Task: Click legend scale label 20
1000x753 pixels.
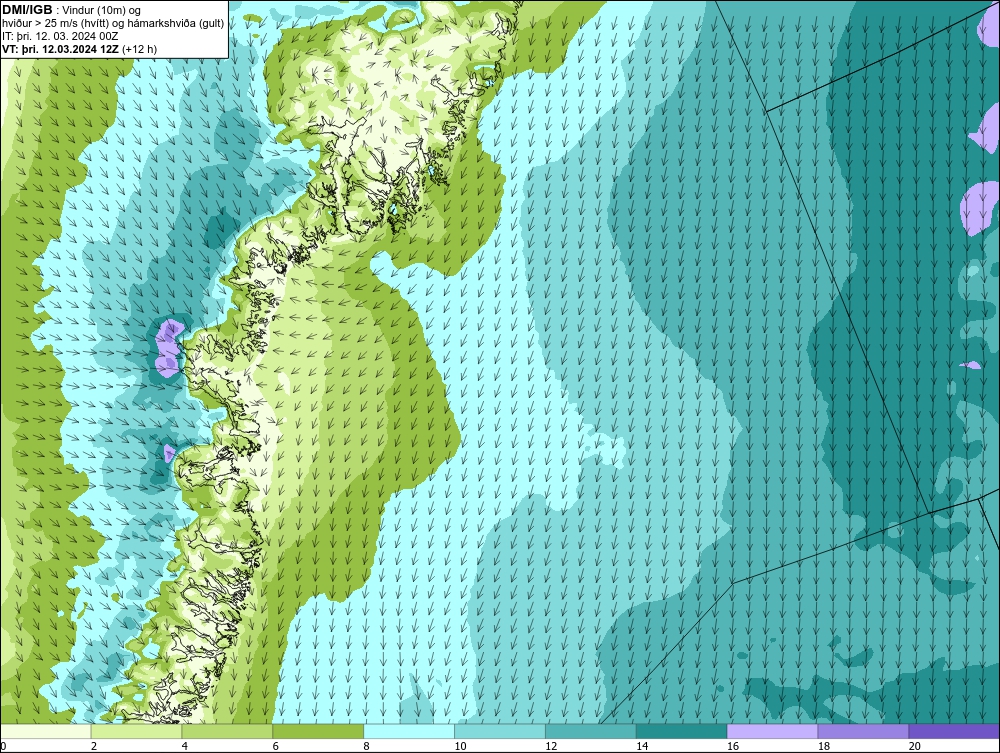Action: (x=915, y=746)
